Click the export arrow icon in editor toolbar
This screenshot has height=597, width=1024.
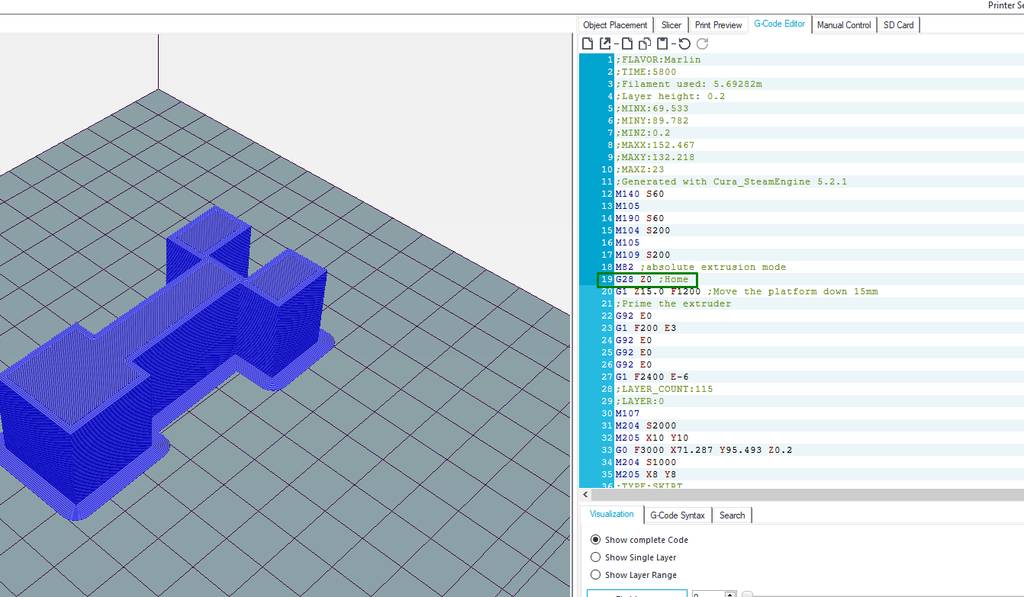606,44
